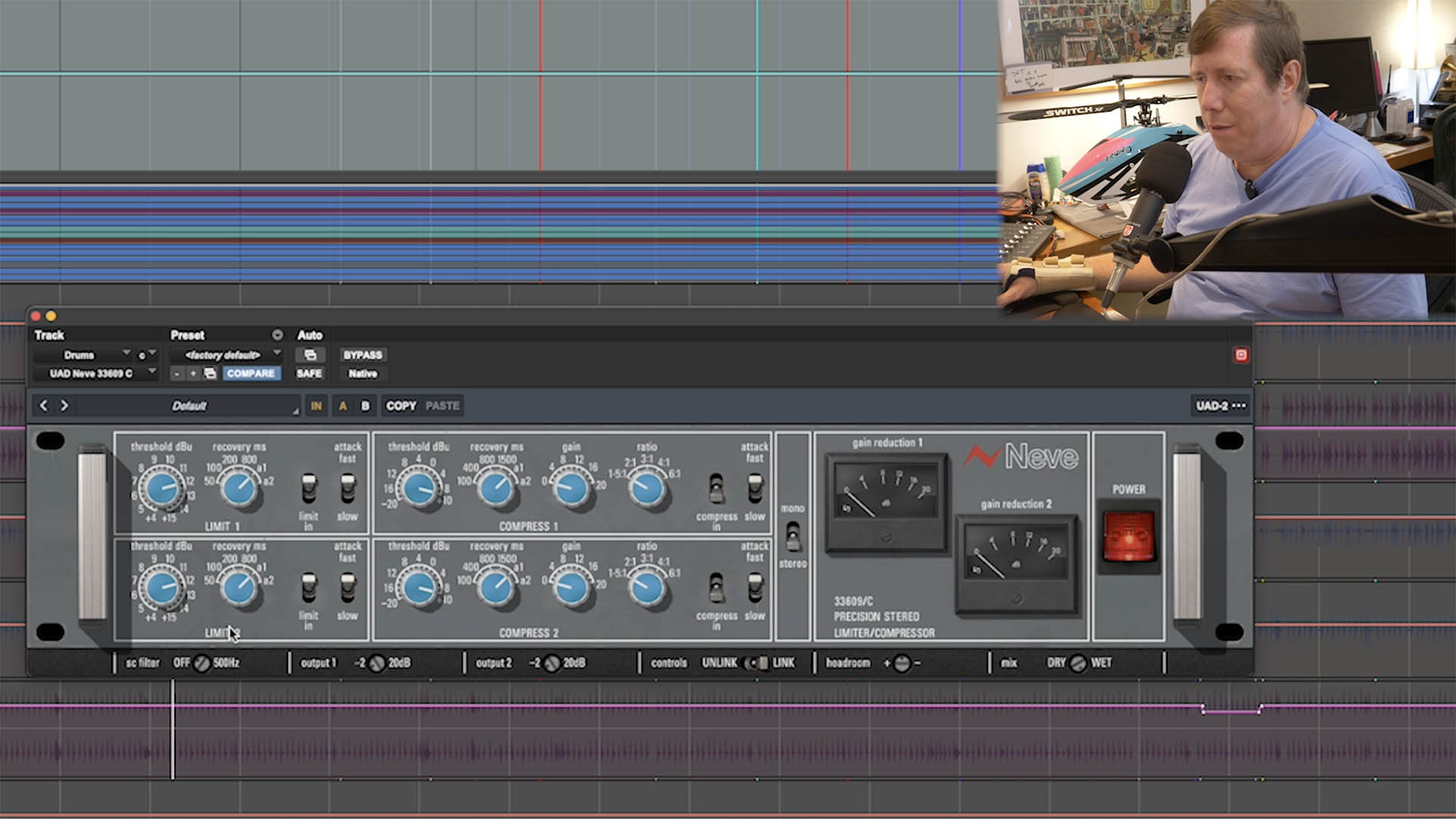Click the COMPARE button

[x=250, y=373]
